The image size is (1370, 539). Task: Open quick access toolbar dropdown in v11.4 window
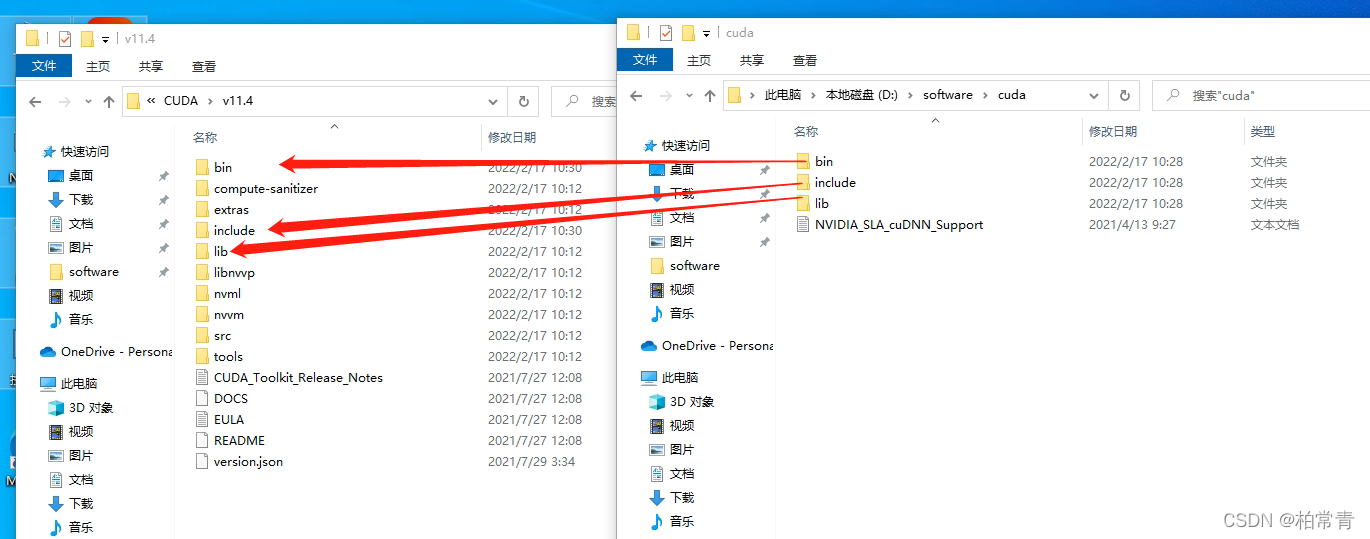click(x=105, y=39)
